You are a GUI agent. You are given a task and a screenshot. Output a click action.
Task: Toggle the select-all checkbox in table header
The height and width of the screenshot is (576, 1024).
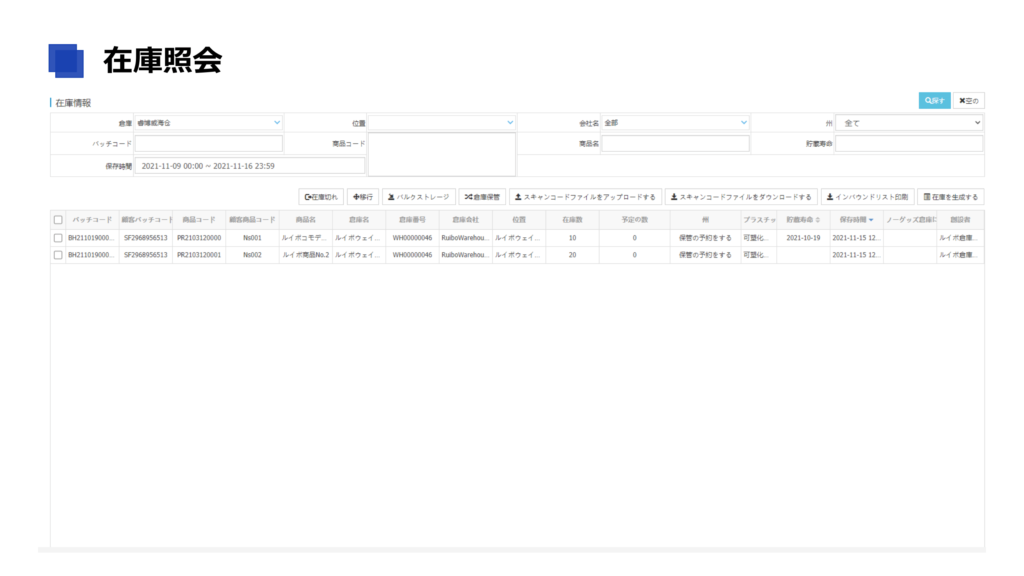(58, 220)
